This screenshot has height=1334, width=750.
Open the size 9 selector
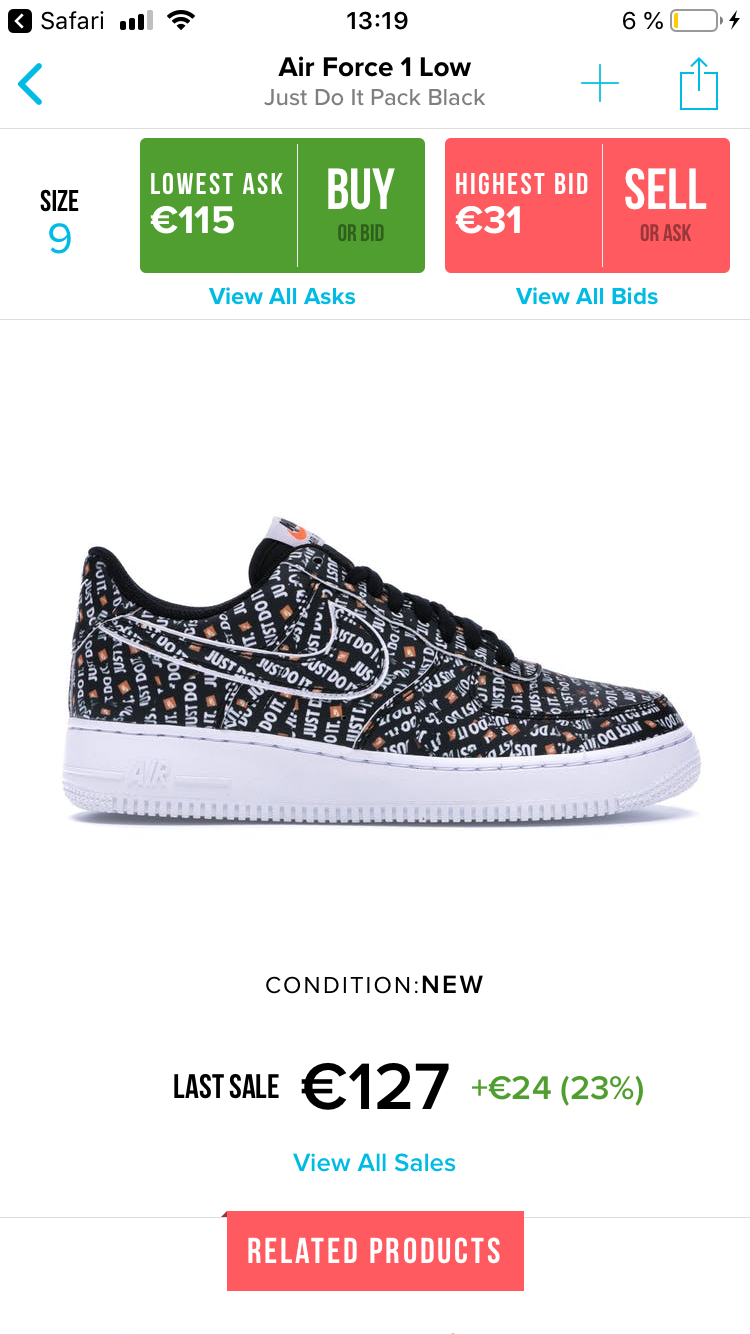60,222
